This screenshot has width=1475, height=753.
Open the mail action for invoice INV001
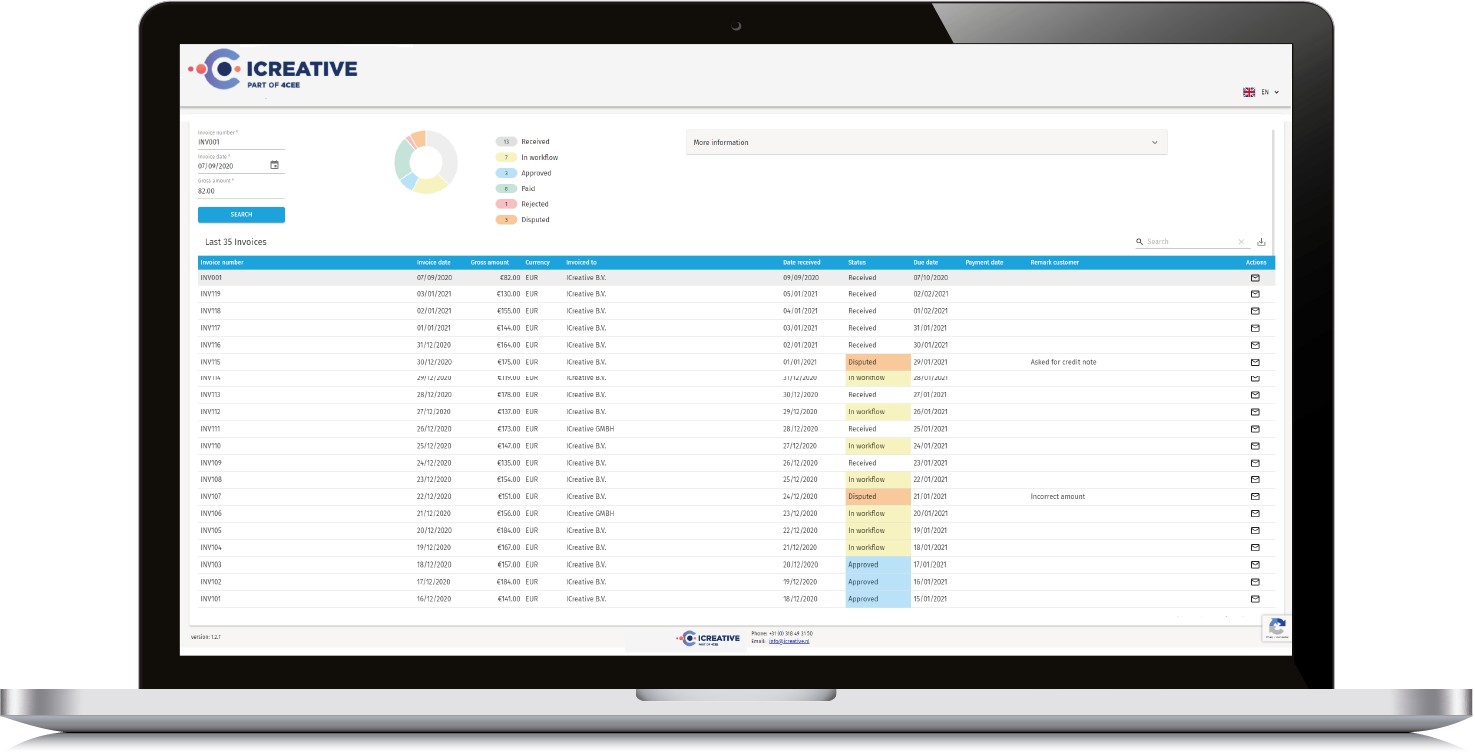point(1255,277)
